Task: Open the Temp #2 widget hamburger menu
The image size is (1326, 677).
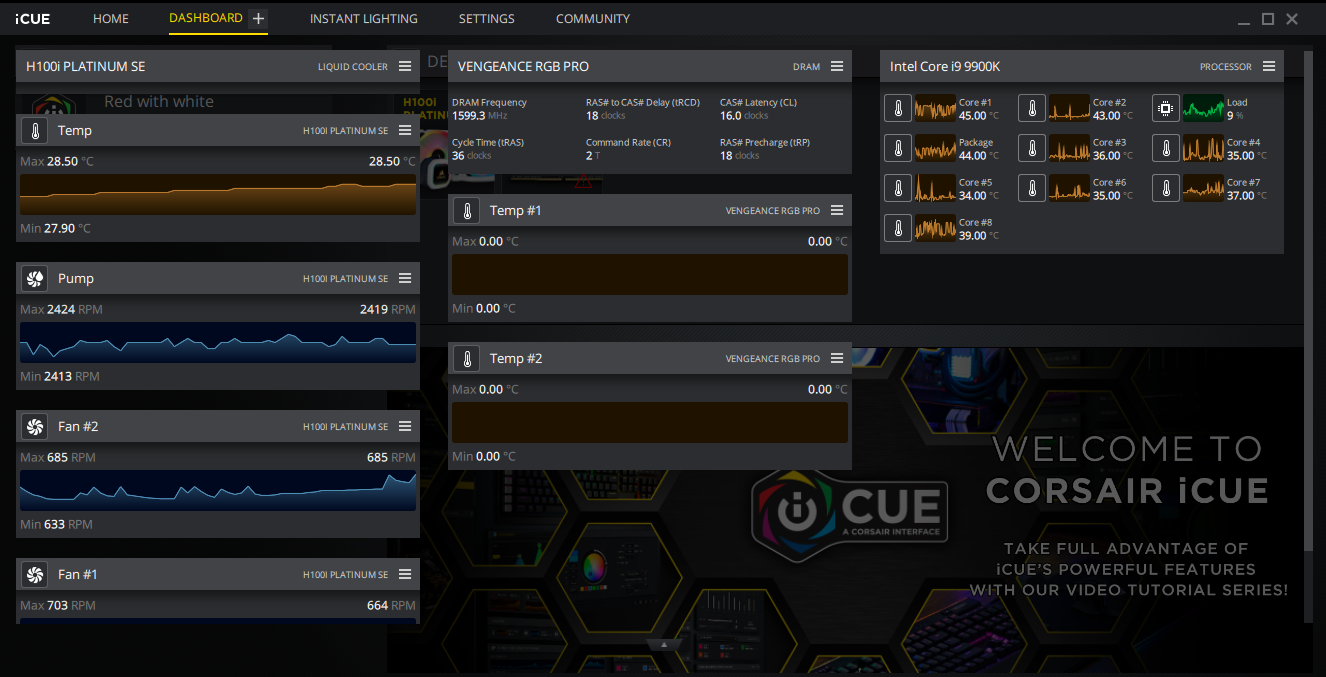Action: (837, 358)
